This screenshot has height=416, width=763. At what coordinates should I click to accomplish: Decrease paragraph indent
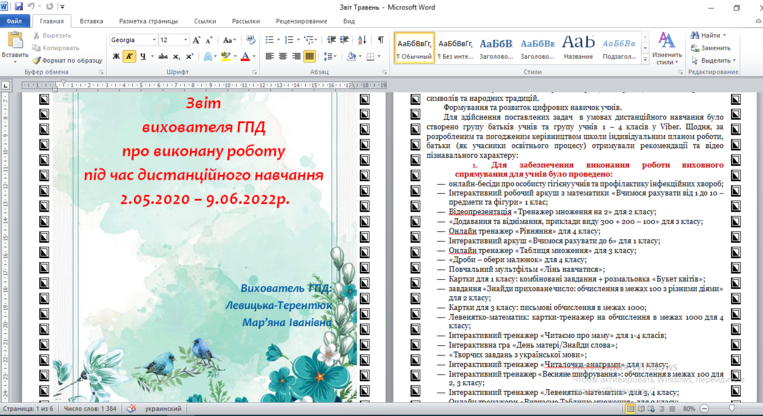coord(332,40)
